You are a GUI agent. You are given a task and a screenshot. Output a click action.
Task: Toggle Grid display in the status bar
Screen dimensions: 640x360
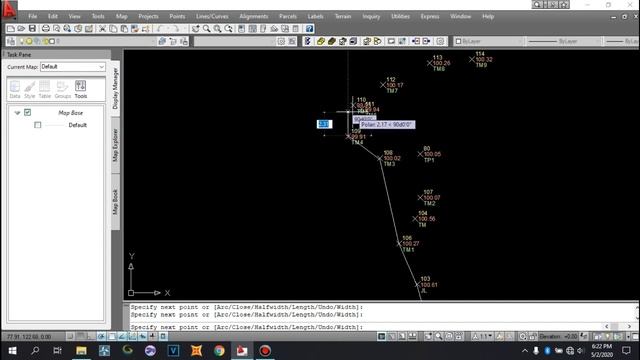coord(81,336)
